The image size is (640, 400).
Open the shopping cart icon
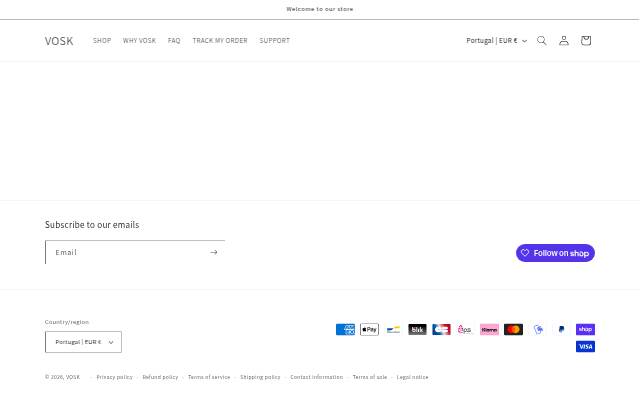pos(586,40)
